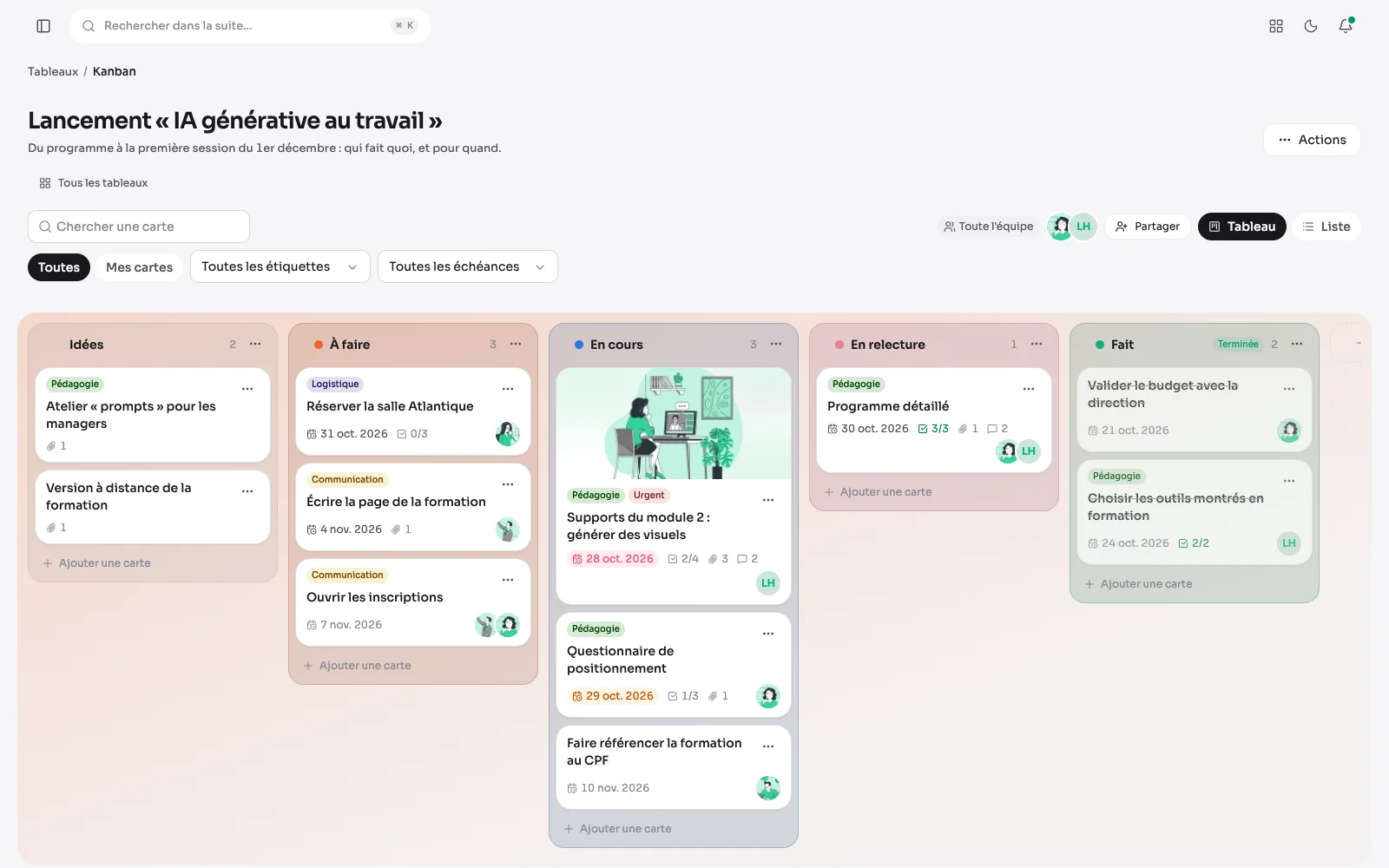The width and height of the screenshot is (1389, 868).
Task: Click the Kanban breadcrumb item
Action: click(x=115, y=71)
